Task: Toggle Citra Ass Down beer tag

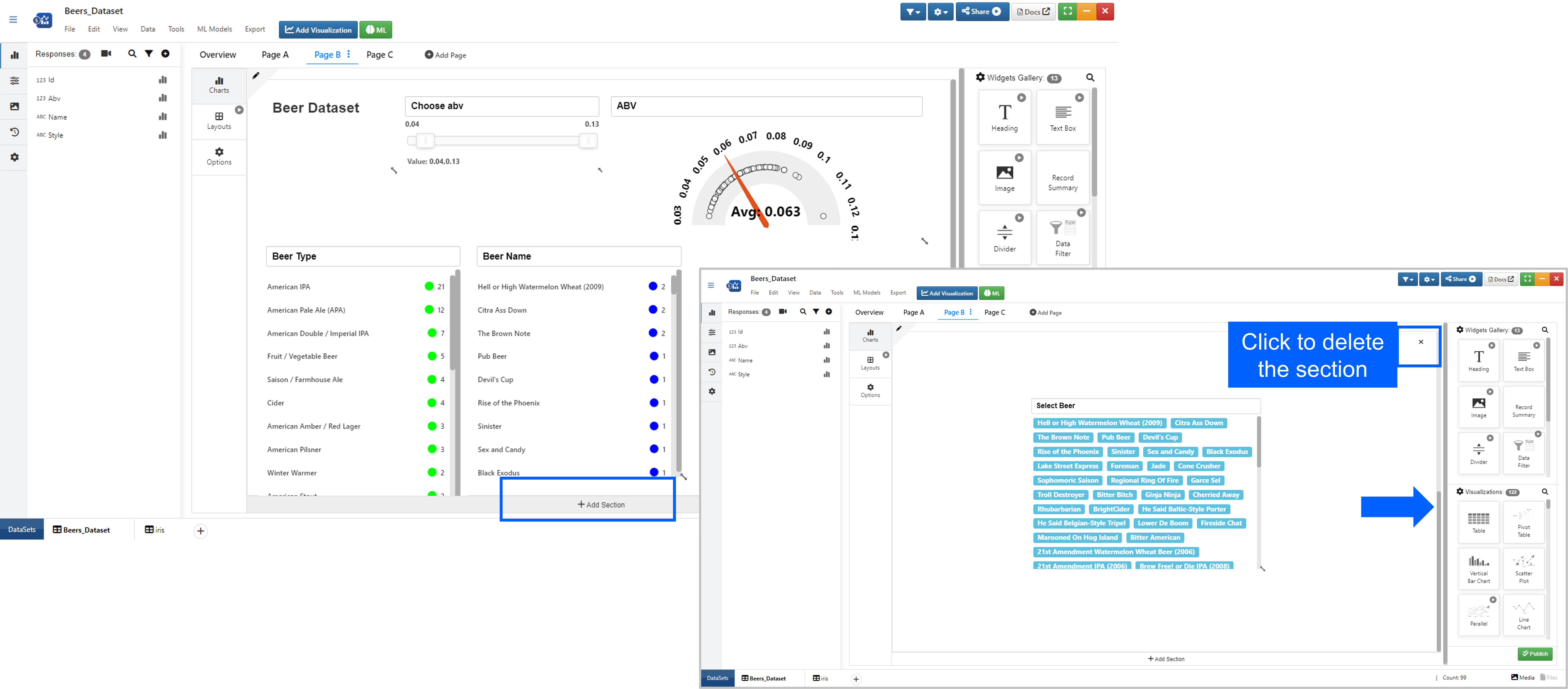Action: (x=1199, y=423)
